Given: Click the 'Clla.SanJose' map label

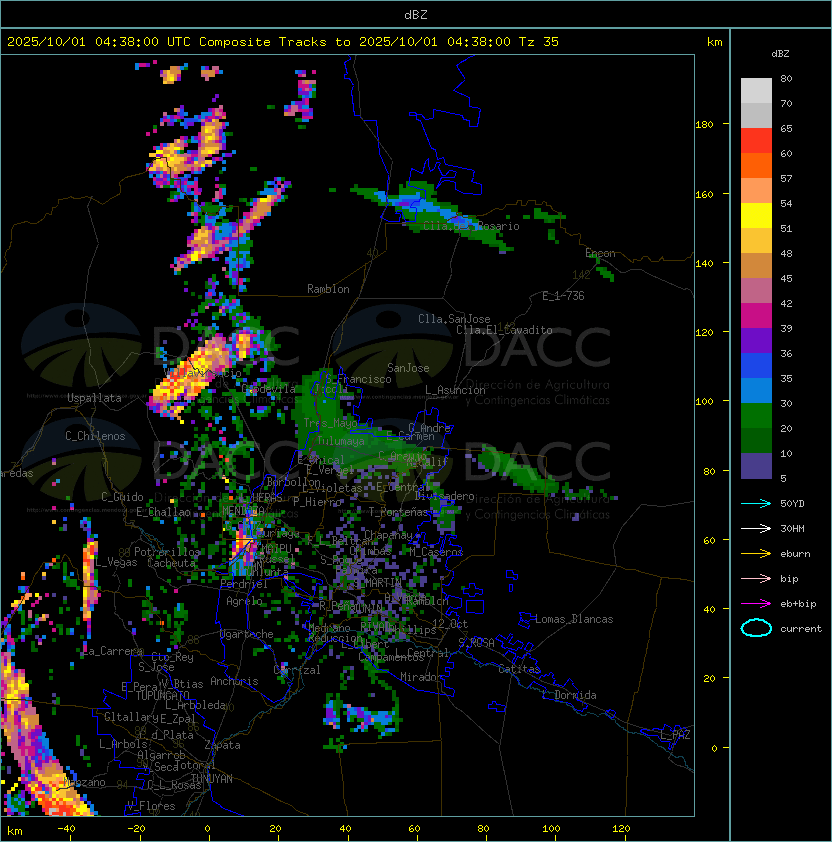Looking at the screenshot, I should (454, 319).
